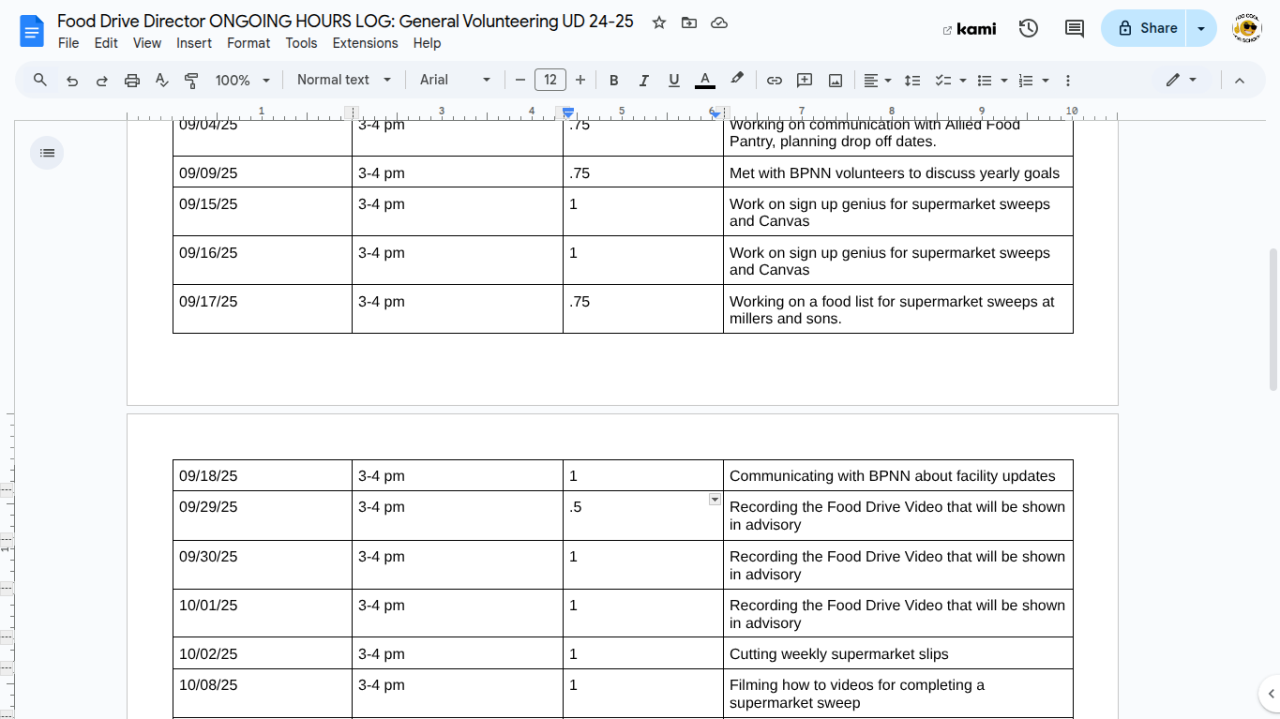This screenshot has height=719, width=1280.
Task: Select the 09/18/25 date cell
Action: 262,476
